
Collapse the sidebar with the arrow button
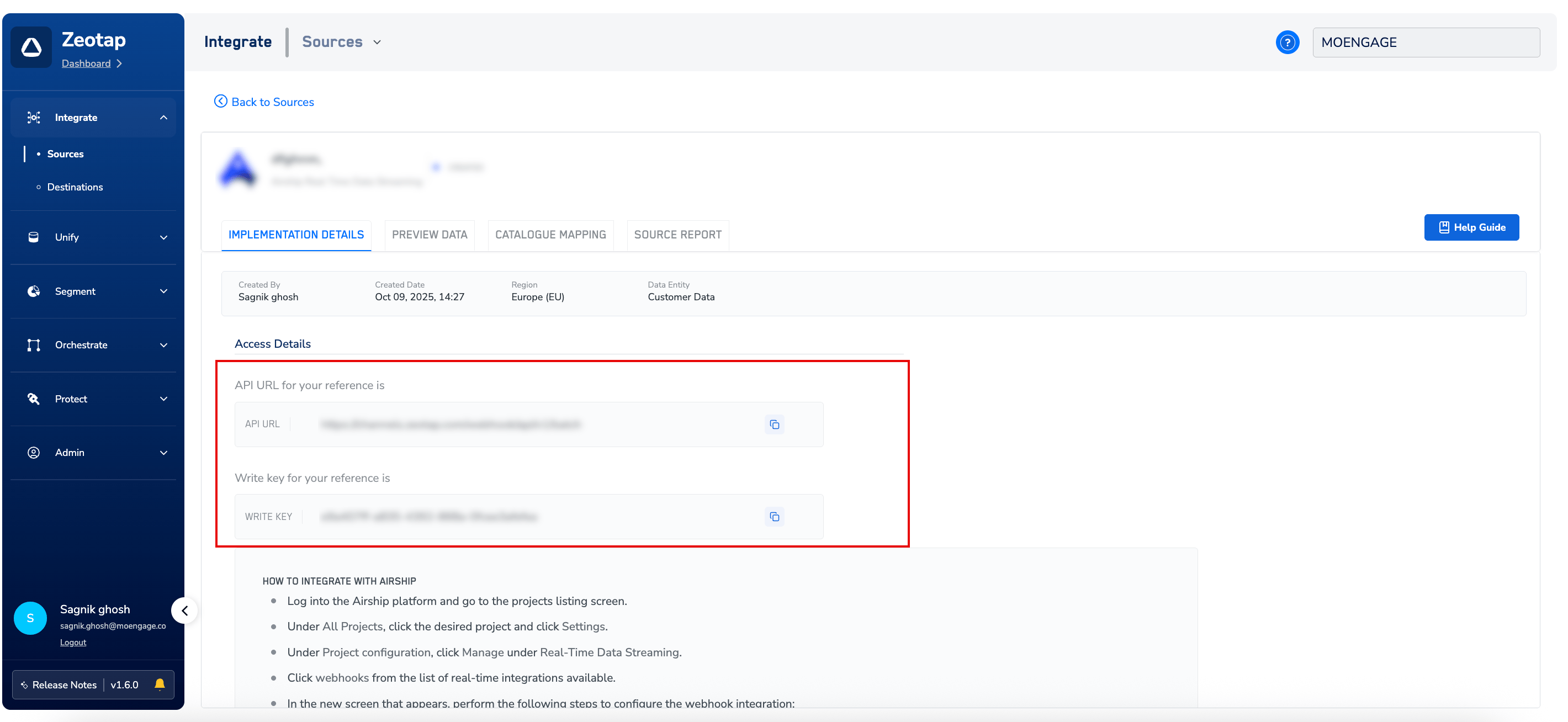click(184, 610)
